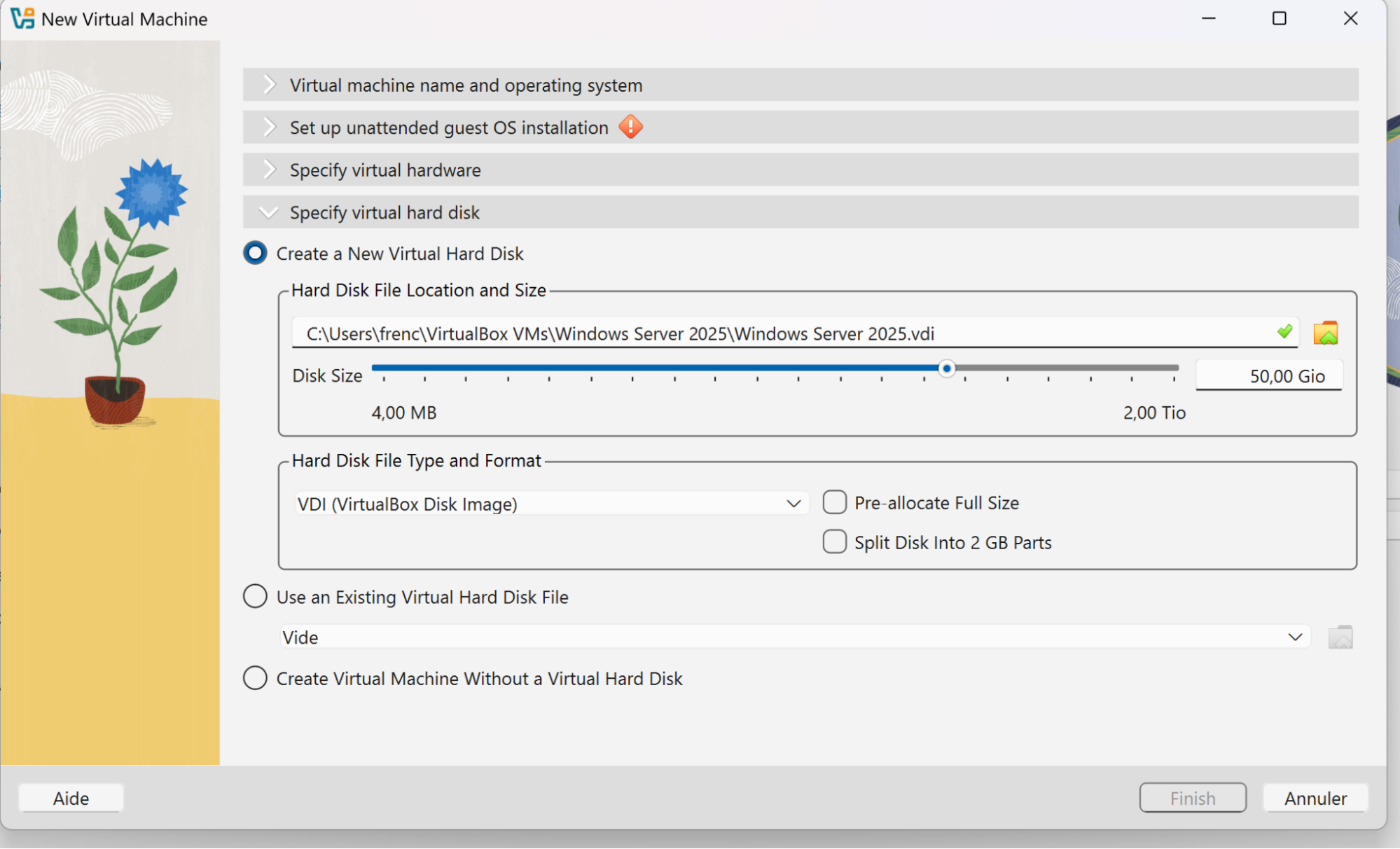1400x849 pixels.
Task: Expand Set up unattended guest OS installation
Action: (801, 127)
